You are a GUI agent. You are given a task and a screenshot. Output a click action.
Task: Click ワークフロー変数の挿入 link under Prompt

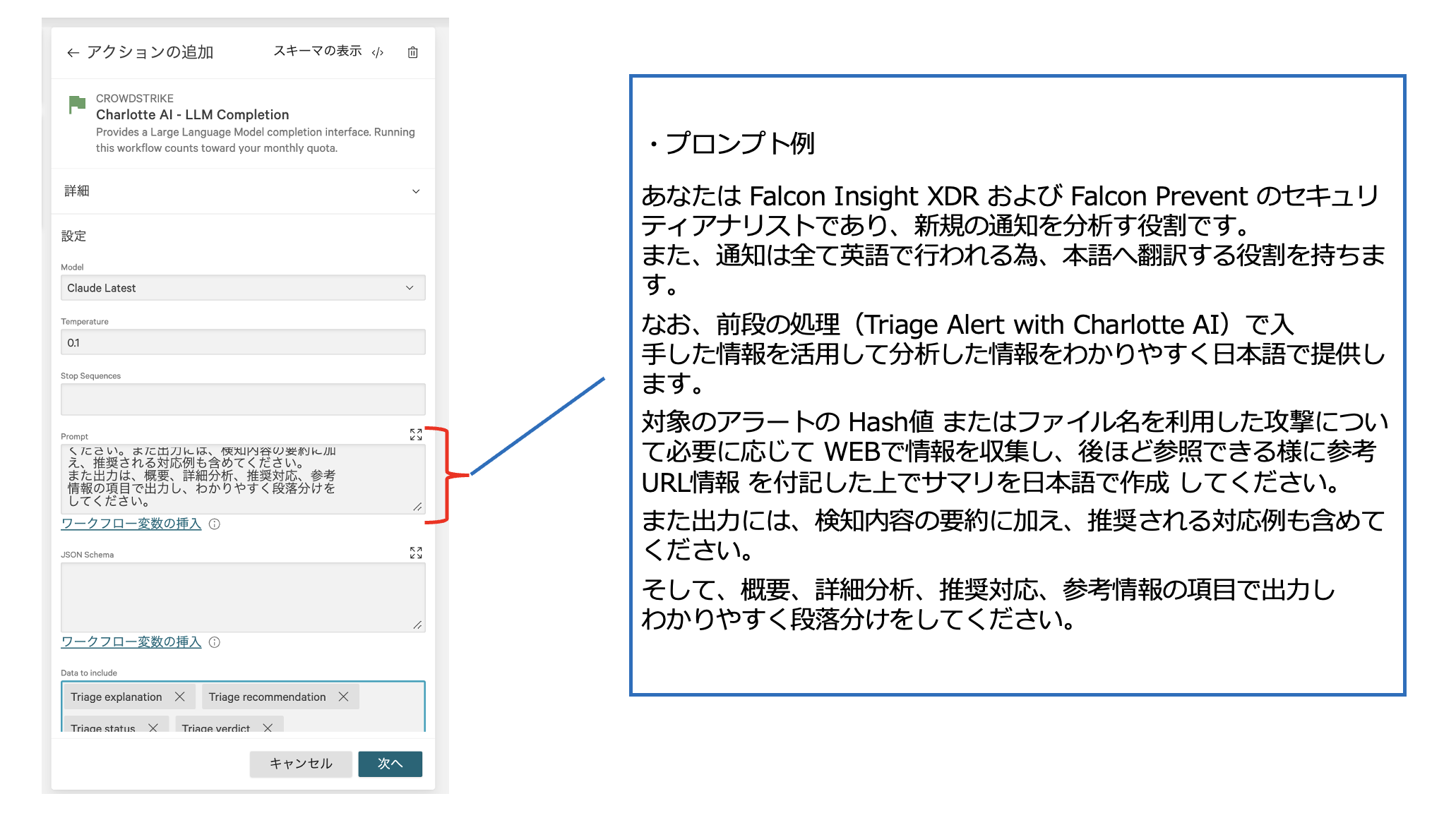[131, 524]
